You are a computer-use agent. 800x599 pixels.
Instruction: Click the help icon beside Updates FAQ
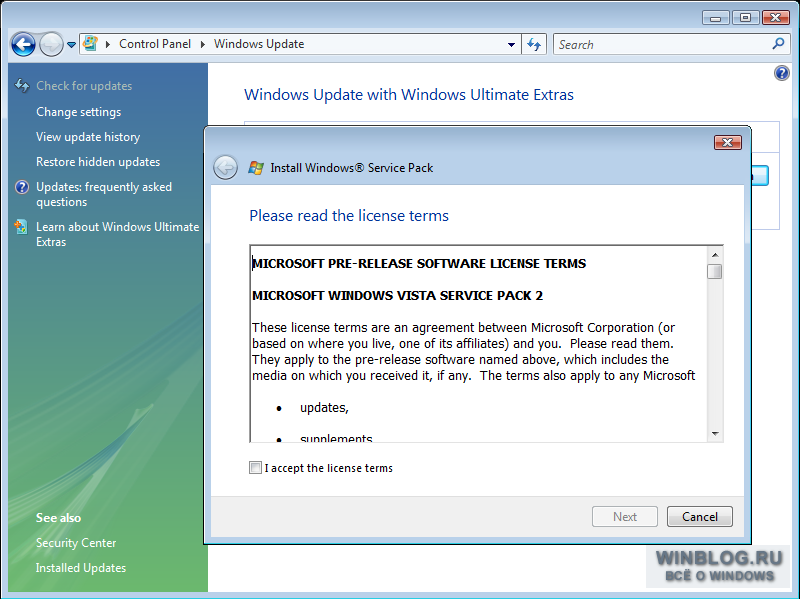pos(22,187)
